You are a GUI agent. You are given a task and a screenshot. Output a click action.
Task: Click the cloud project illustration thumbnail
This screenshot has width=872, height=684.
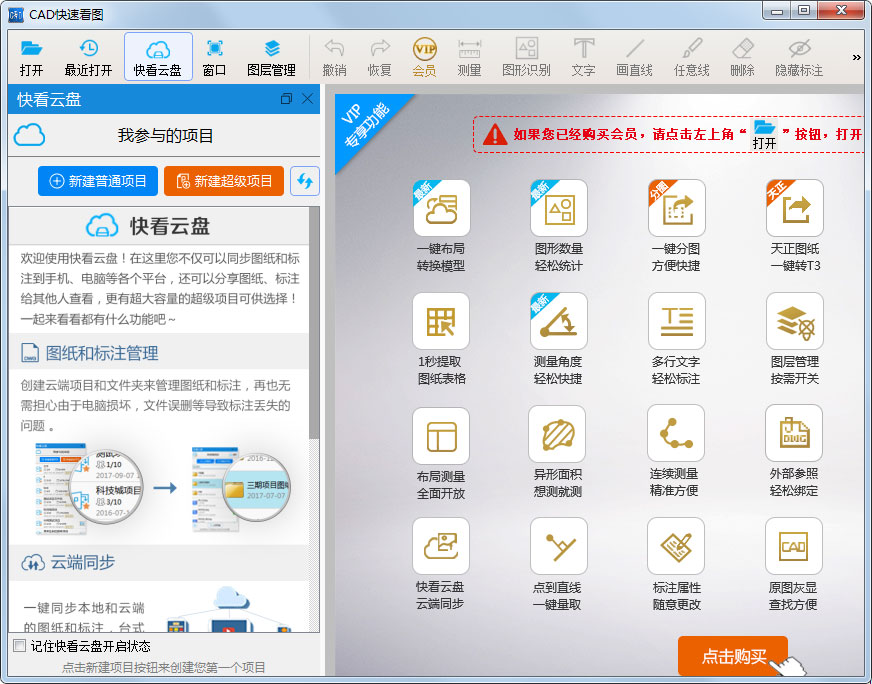161,488
